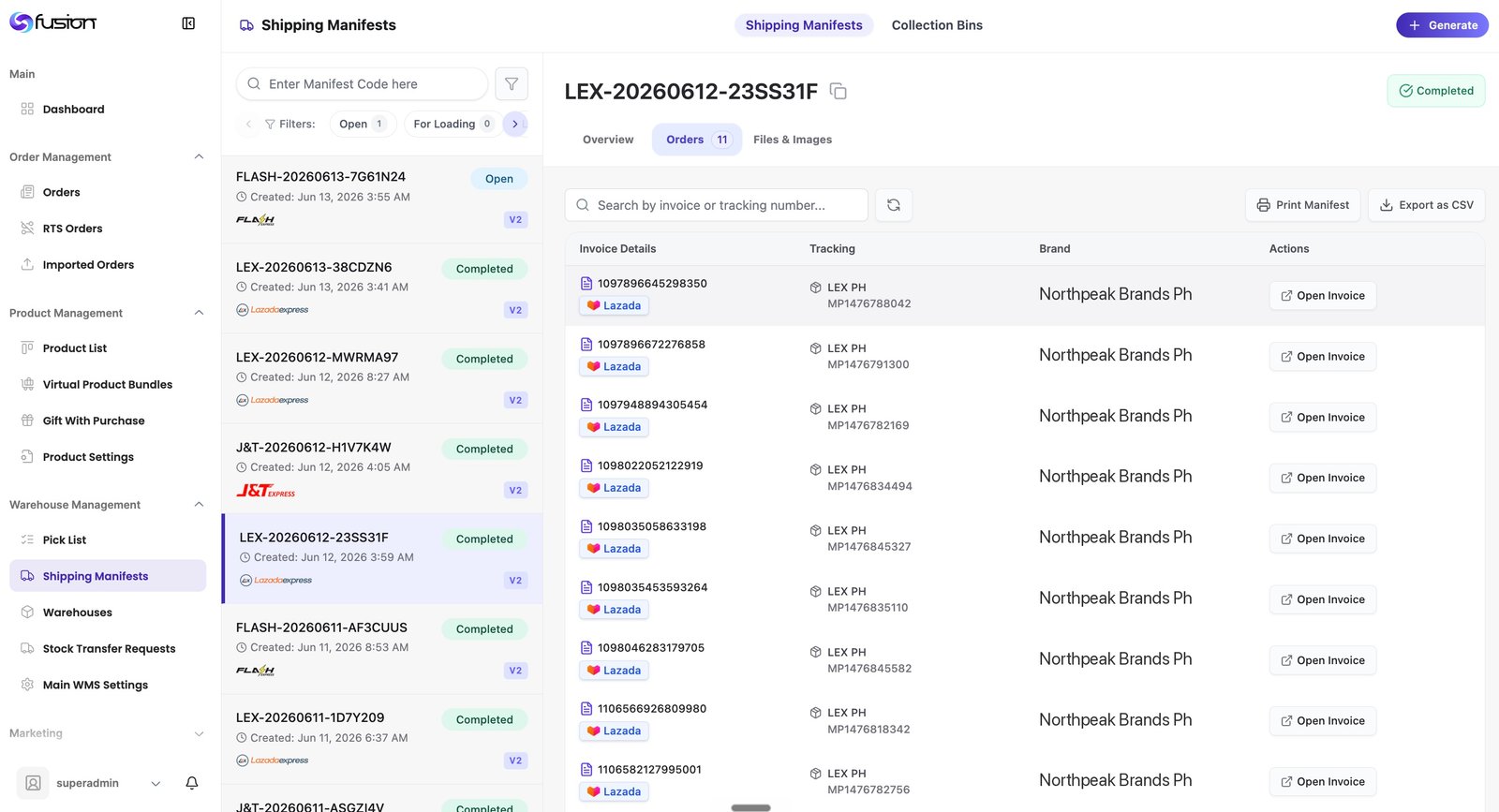Show next filter chips with arrow
The width and height of the screenshot is (1499, 812).
pos(515,124)
